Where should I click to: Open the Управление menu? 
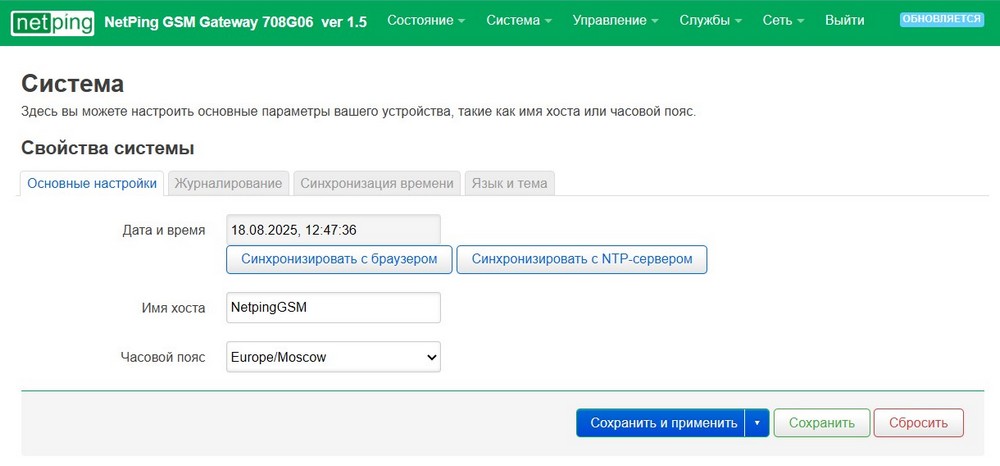615,21
